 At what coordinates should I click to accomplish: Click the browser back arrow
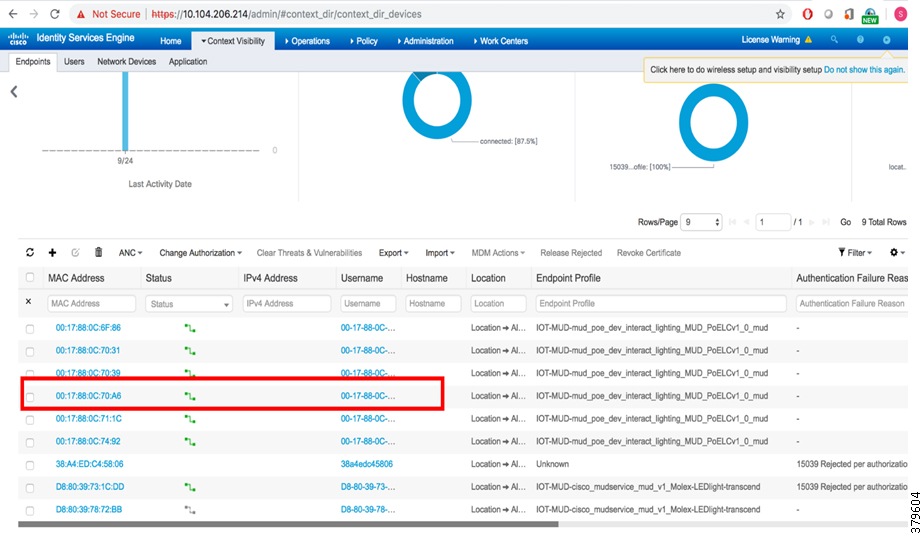click(12, 14)
